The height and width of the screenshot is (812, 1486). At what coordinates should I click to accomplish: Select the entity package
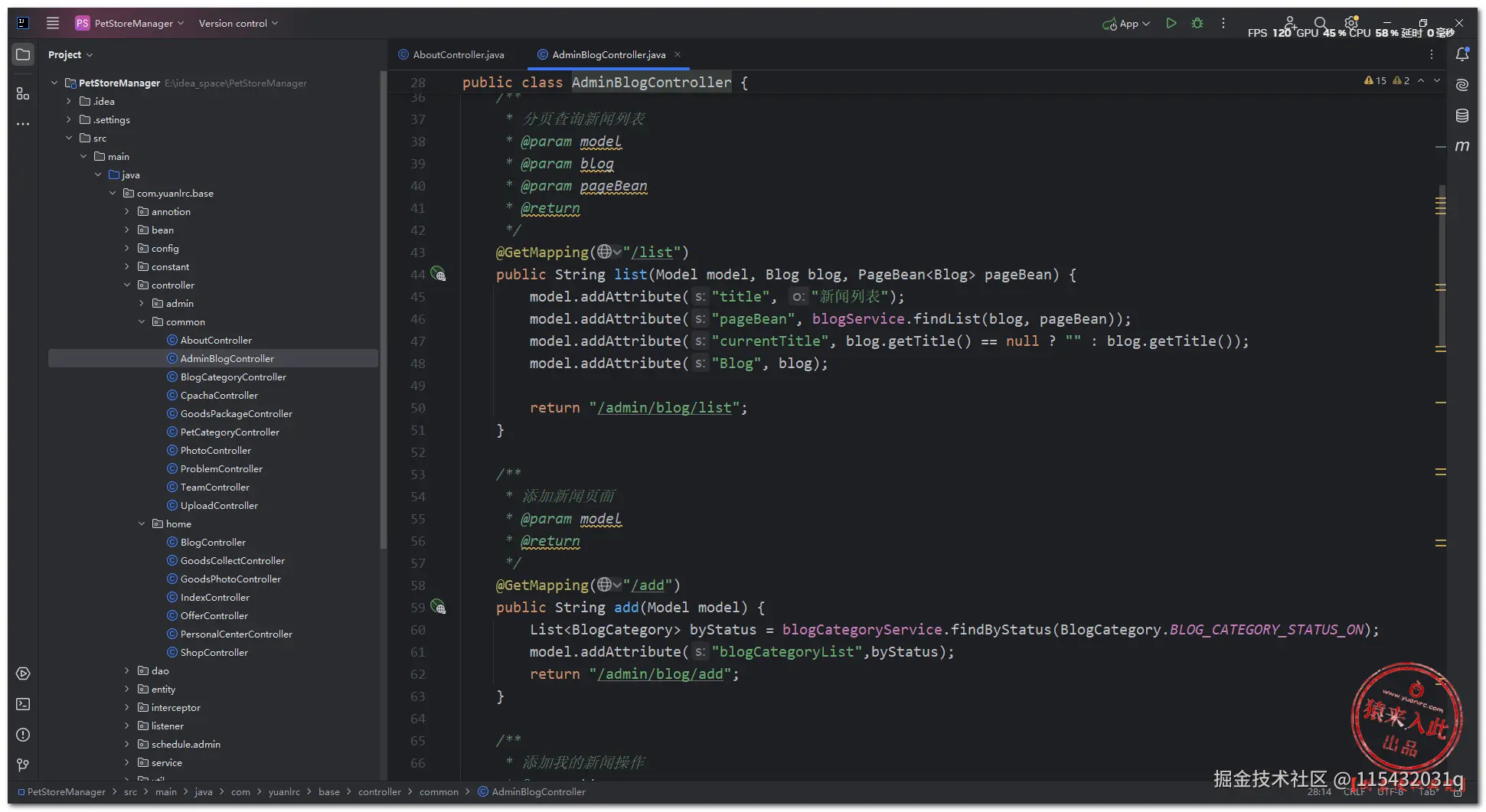[163, 689]
